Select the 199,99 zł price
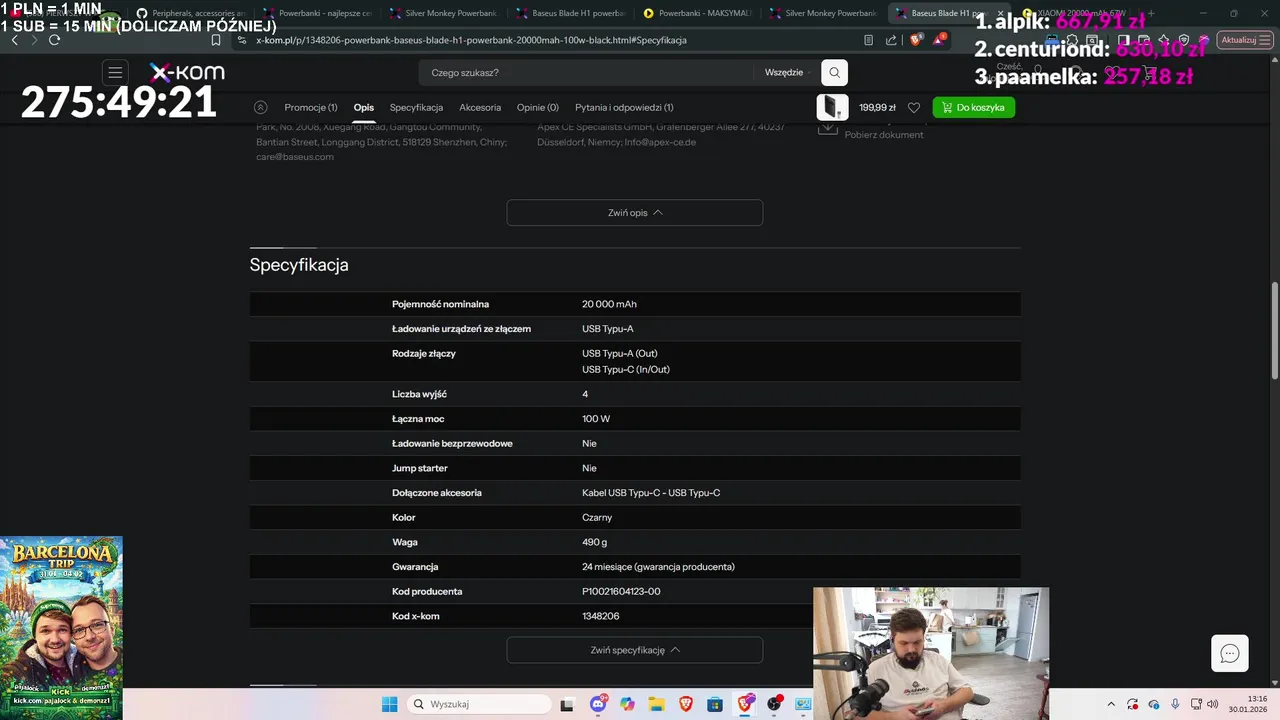The width and height of the screenshot is (1280, 720). click(x=877, y=107)
